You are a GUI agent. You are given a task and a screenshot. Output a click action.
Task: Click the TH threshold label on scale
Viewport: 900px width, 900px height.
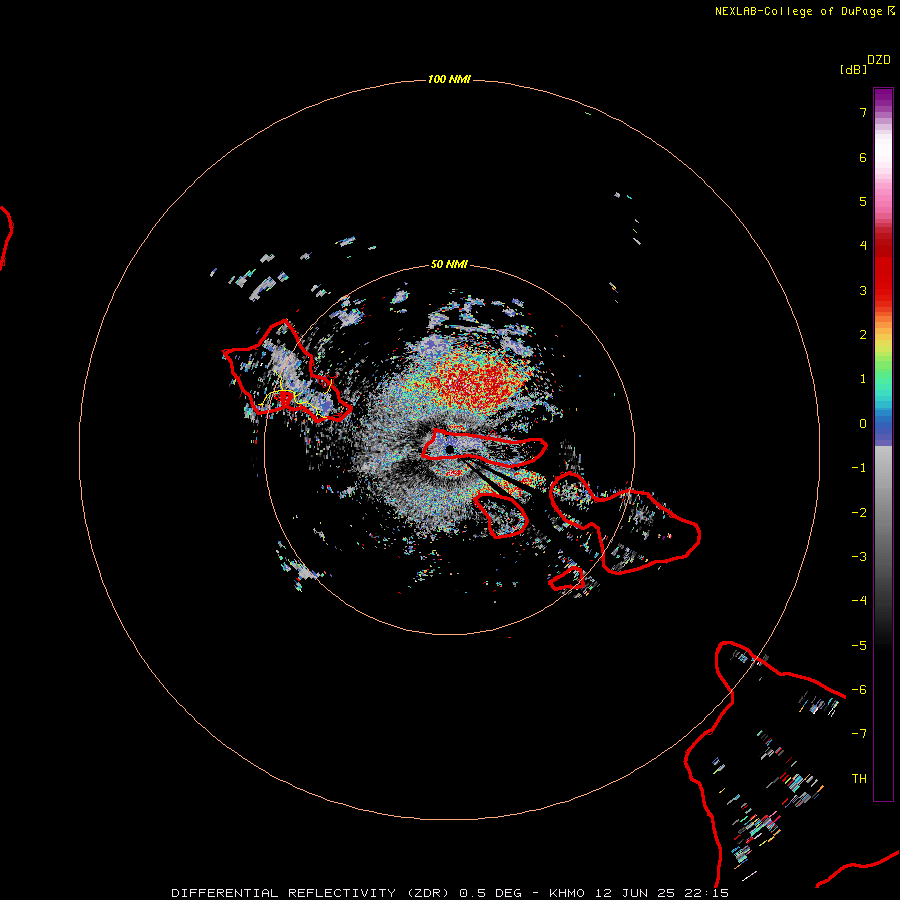[x=859, y=779]
